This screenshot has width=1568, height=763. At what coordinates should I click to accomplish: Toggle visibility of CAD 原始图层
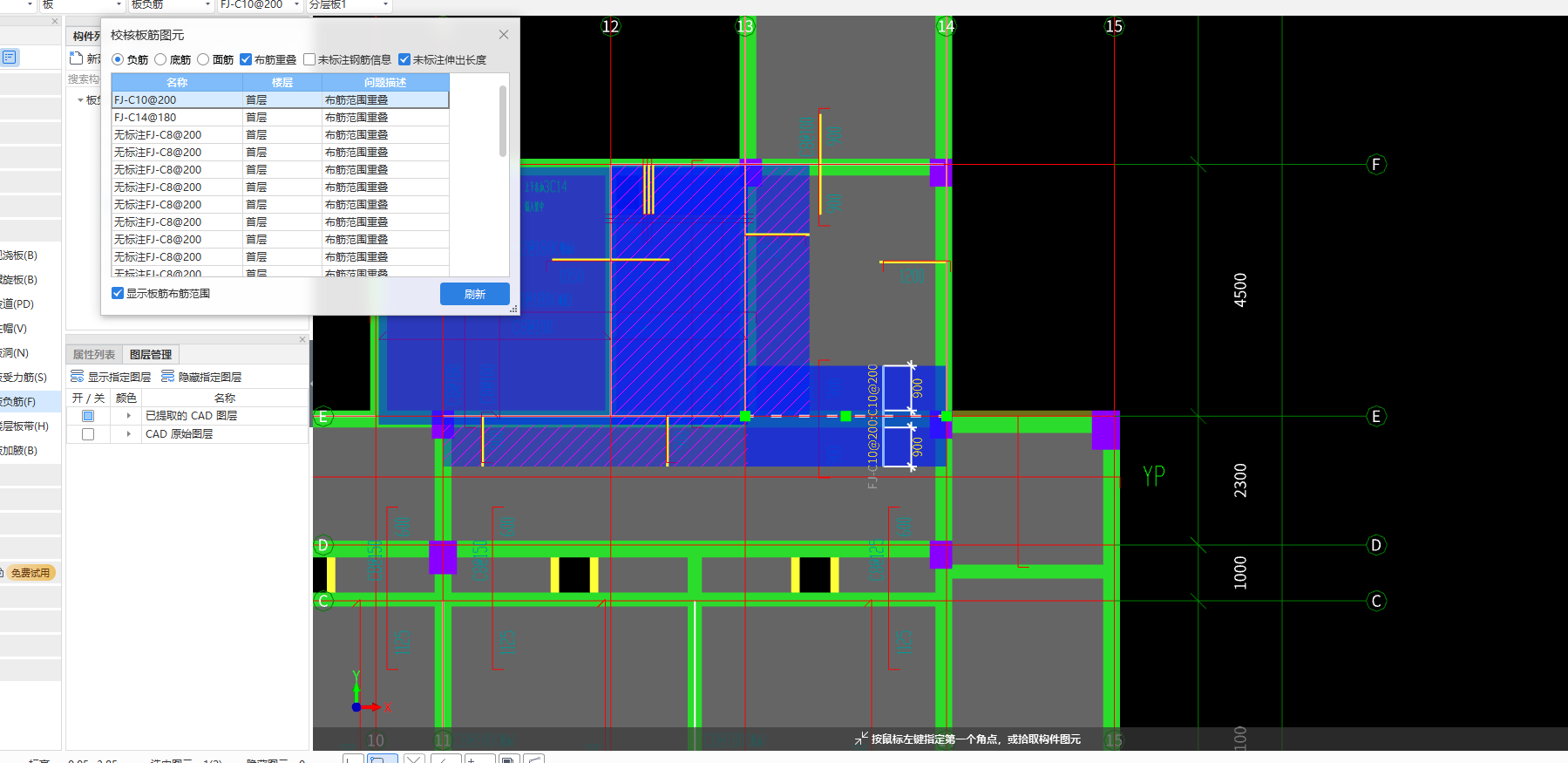tap(88, 434)
